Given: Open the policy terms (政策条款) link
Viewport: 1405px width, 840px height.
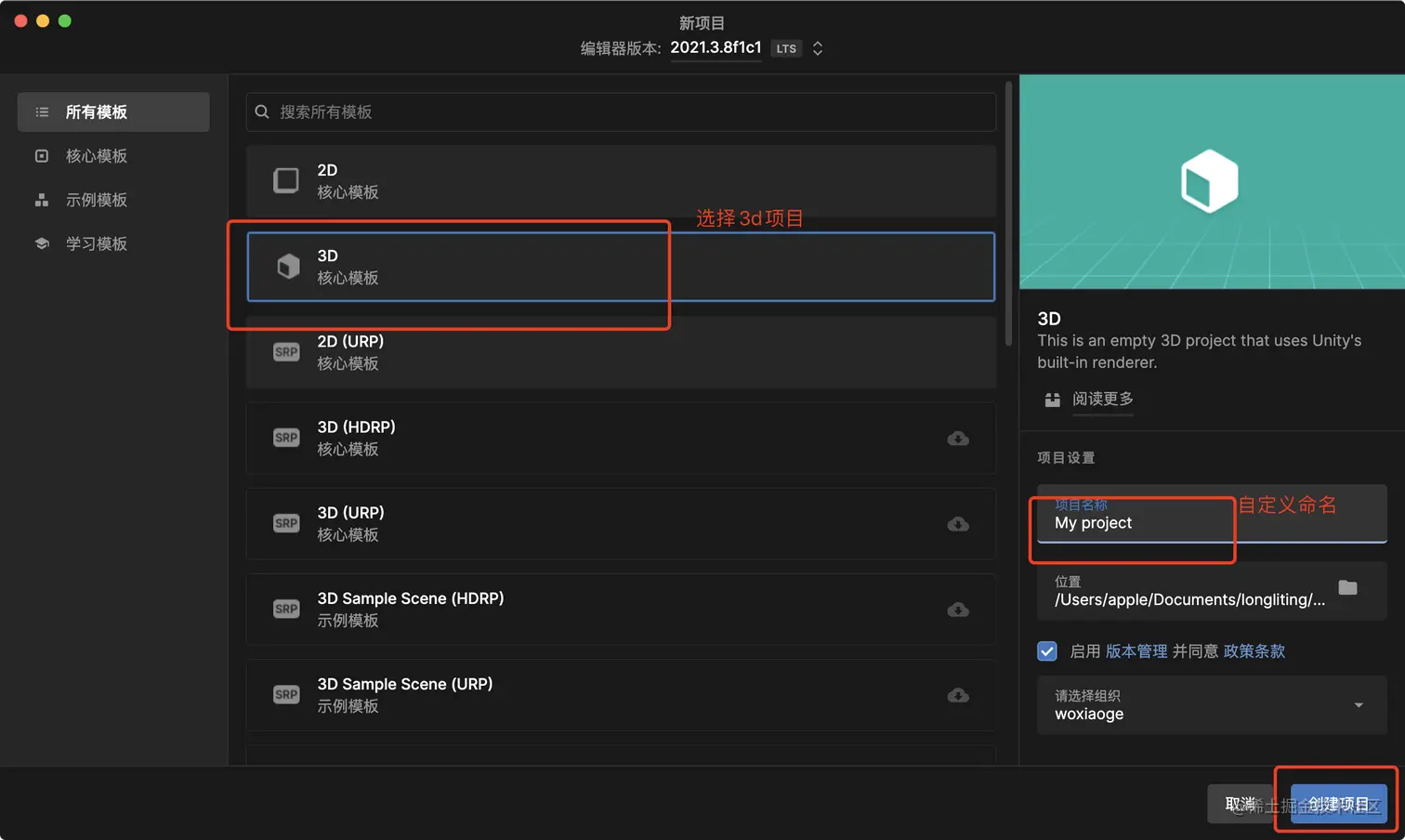Looking at the screenshot, I should click(x=1254, y=651).
